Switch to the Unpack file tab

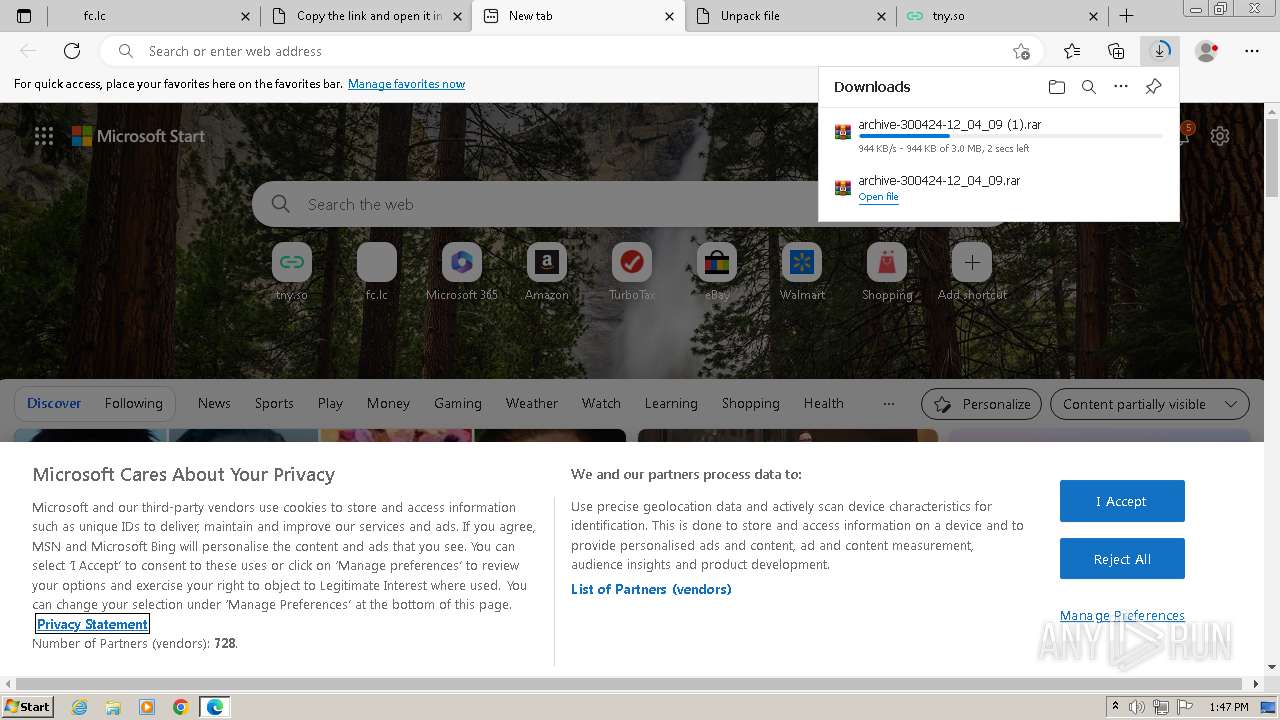(x=791, y=16)
